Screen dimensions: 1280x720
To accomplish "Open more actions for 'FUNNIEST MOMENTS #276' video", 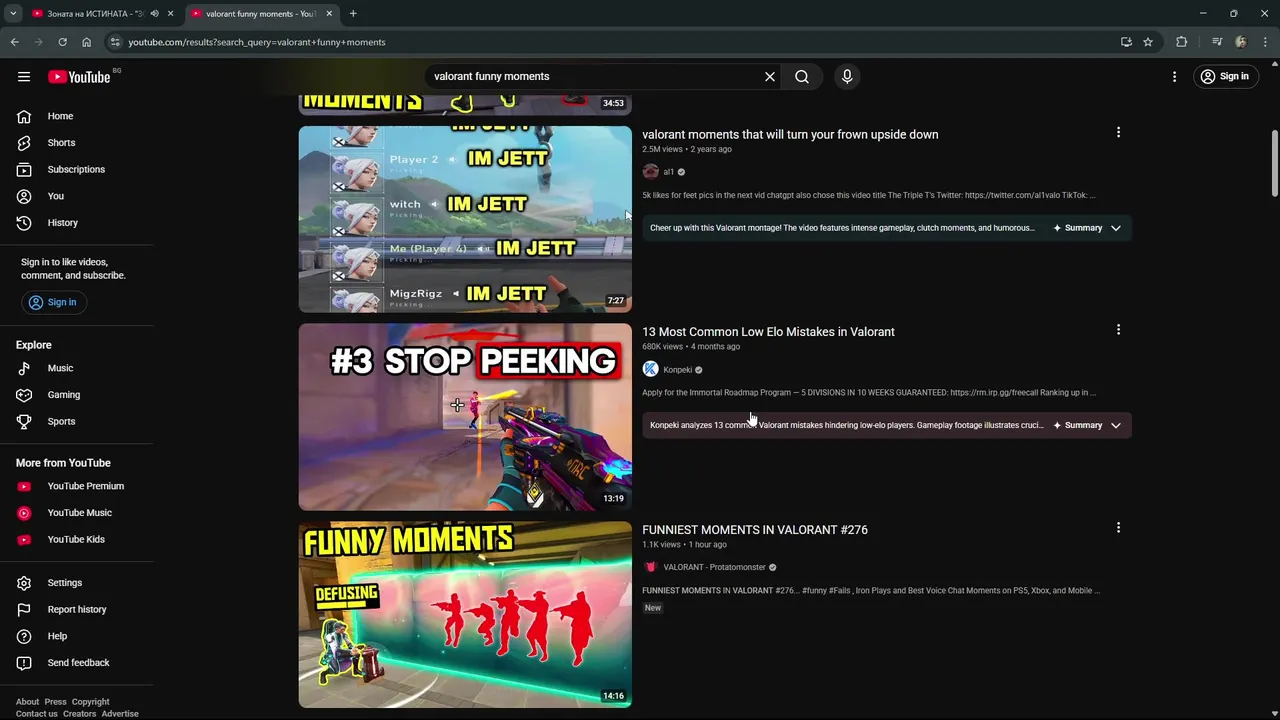I will (x=1118, y=527).
